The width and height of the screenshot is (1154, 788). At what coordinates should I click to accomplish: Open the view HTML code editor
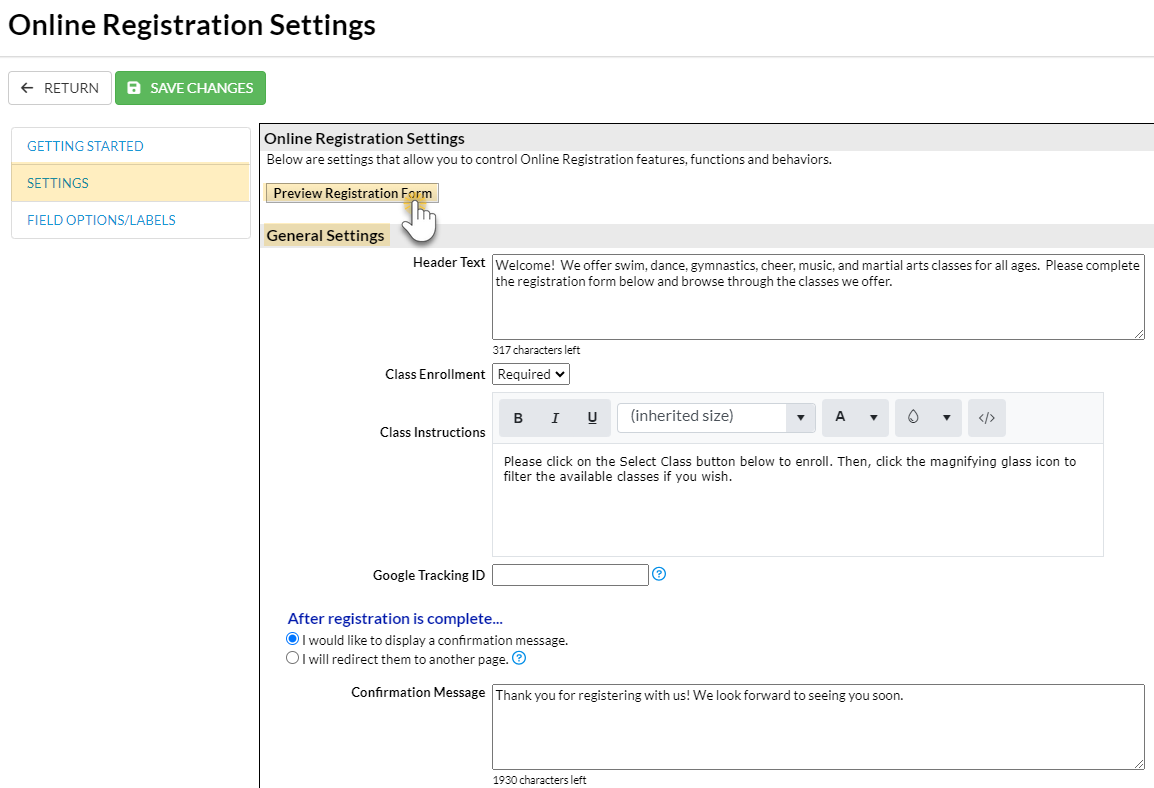click(986, 418)
